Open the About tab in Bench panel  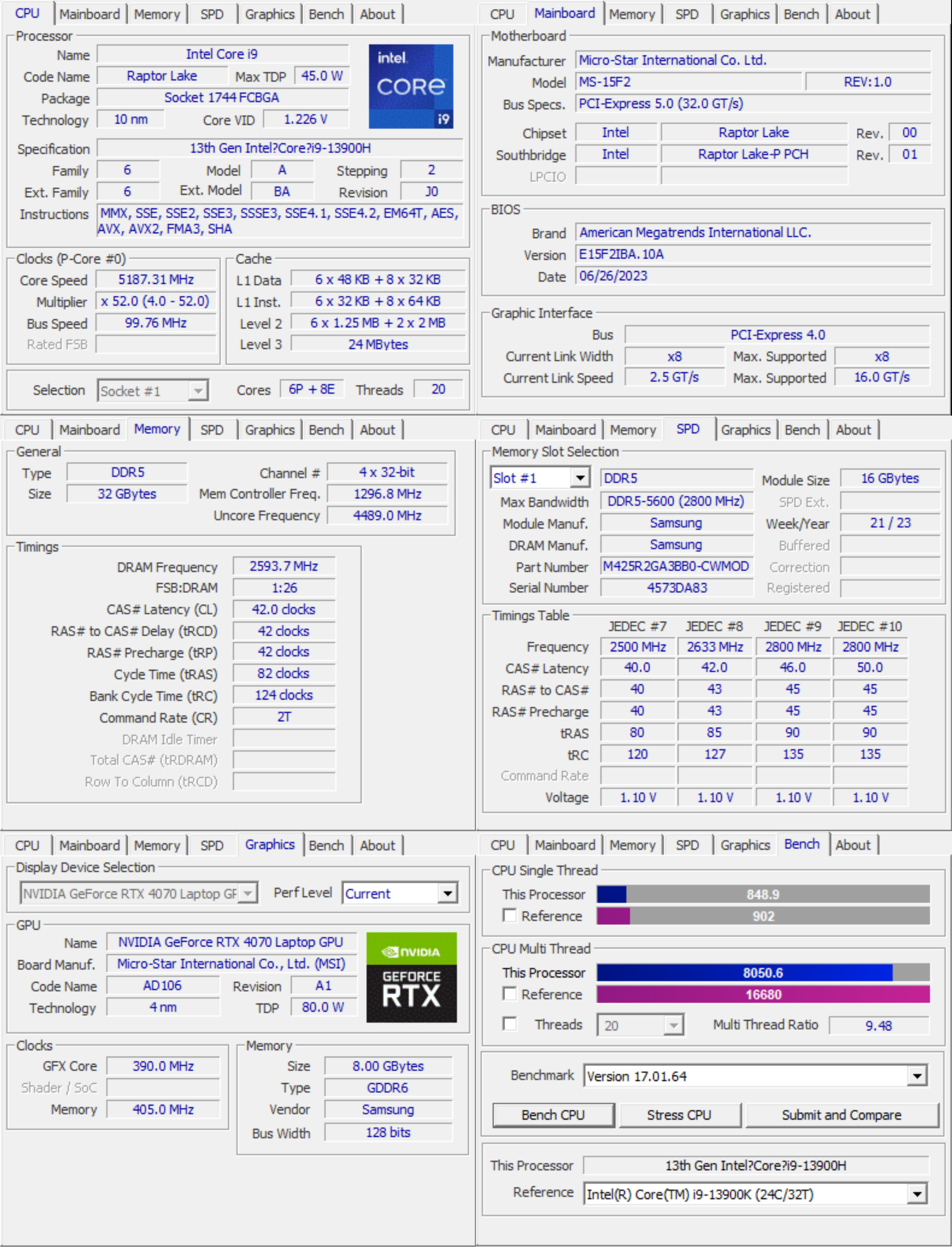click(853, 845)
